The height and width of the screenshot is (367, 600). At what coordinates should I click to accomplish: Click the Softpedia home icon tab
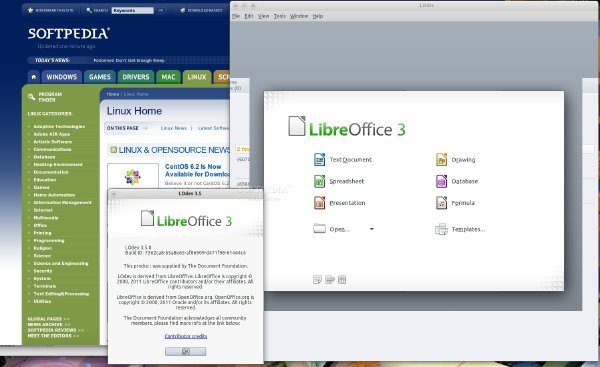[x=34, y=77]
